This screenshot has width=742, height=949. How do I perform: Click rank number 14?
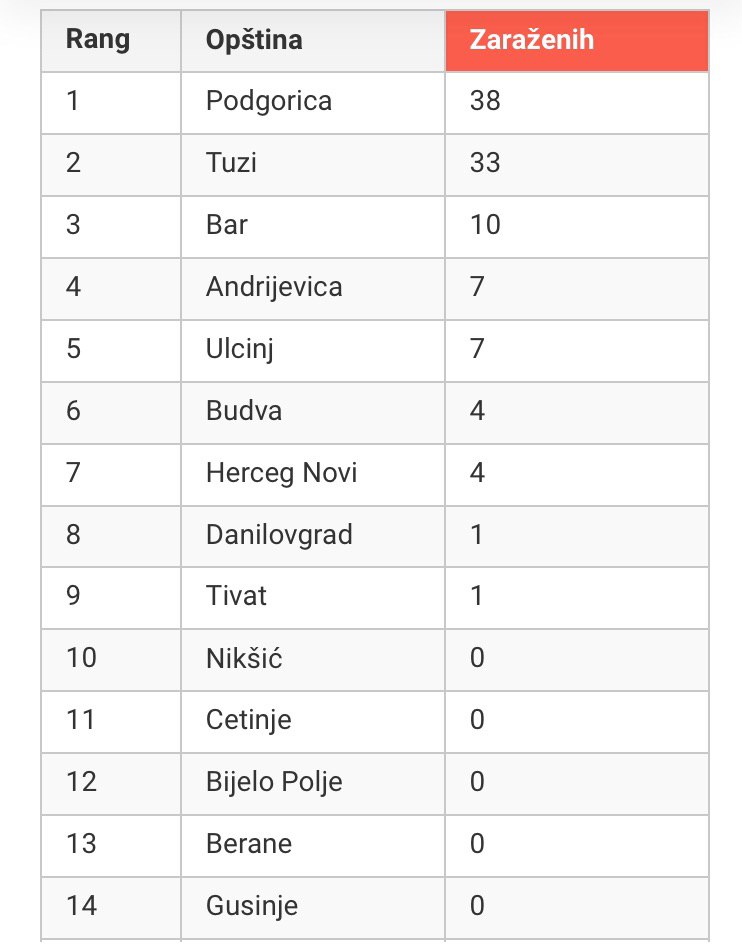[81, 906]
